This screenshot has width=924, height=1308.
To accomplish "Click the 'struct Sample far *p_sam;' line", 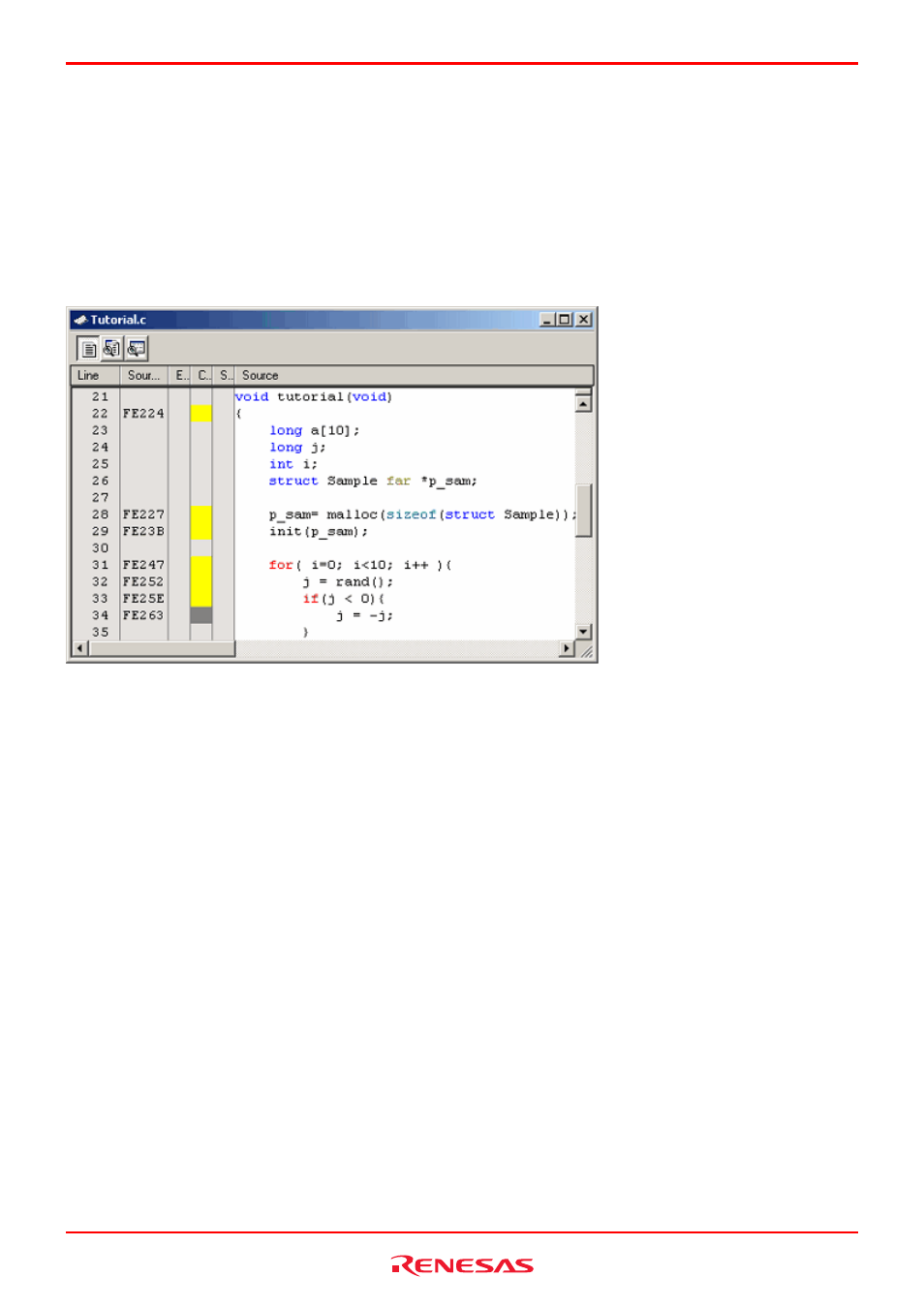I will 373,482.
